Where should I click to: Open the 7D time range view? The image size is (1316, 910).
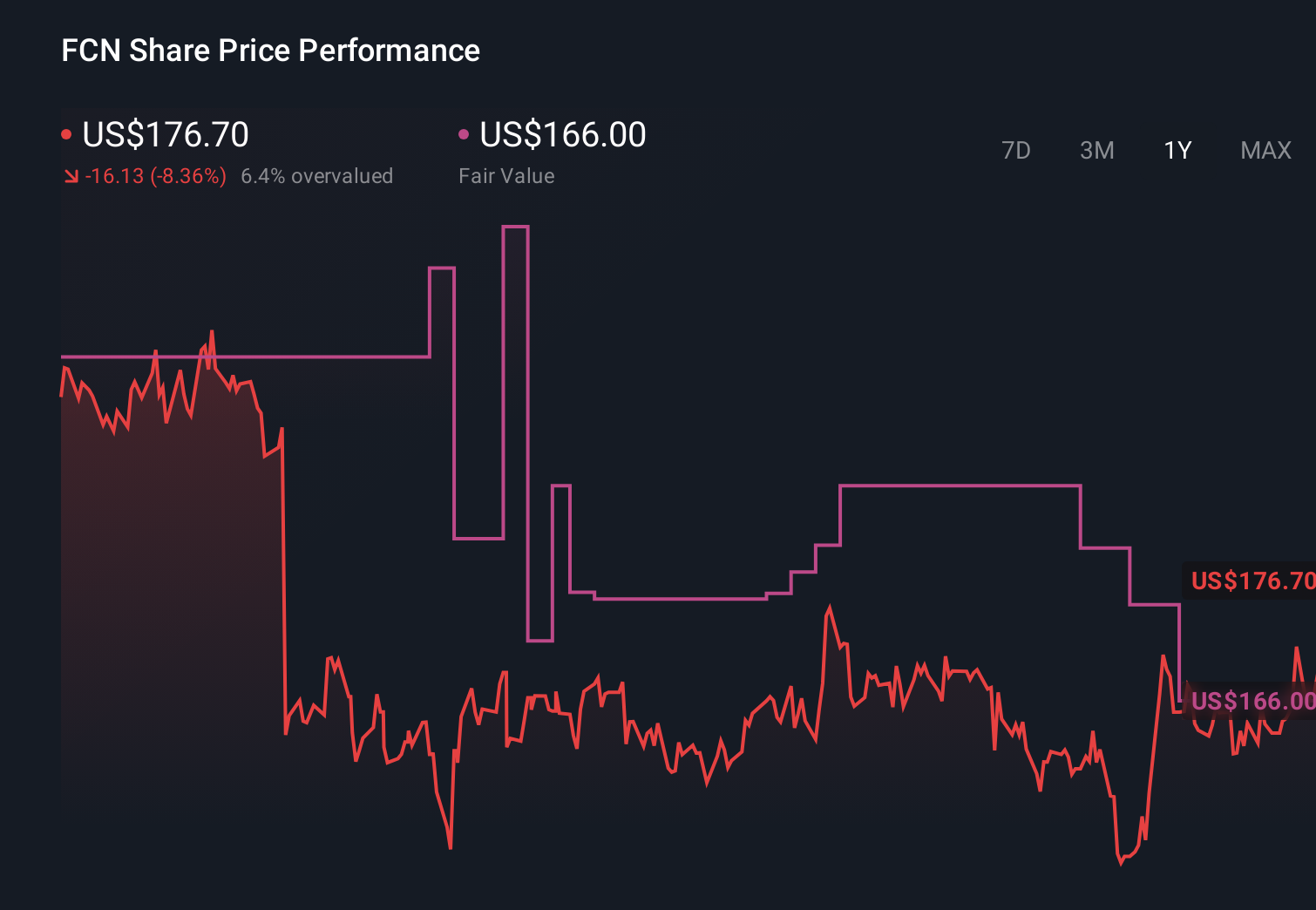[1016, 151]
